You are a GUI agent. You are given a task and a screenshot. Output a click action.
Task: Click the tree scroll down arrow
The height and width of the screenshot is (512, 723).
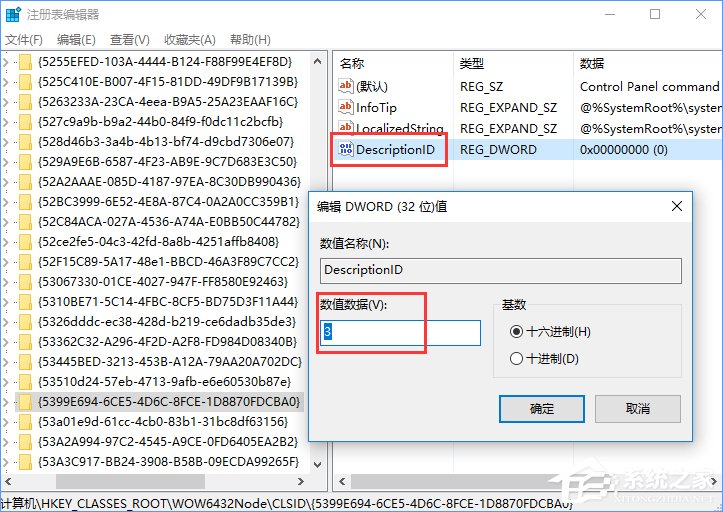[317, 464]
